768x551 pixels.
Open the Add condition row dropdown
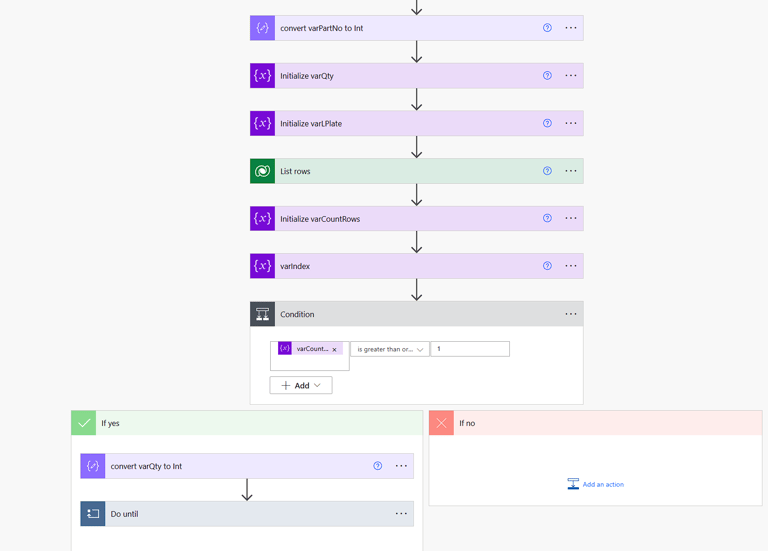pos(301,385)
